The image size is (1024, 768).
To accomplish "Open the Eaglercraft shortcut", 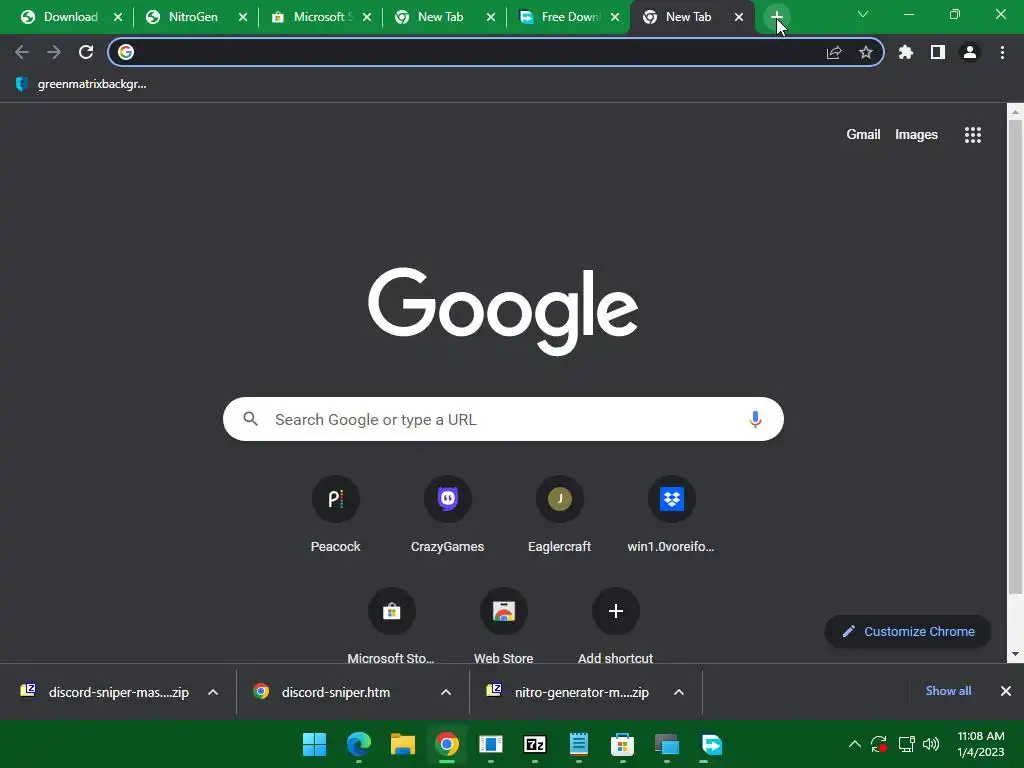I will tap(560, 515).
